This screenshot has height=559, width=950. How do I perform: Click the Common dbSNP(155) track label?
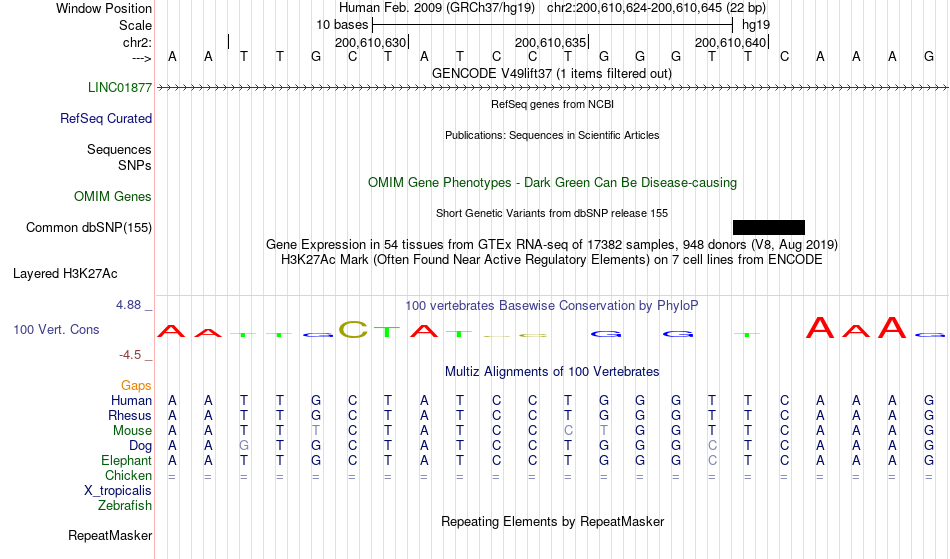point(89,228)
